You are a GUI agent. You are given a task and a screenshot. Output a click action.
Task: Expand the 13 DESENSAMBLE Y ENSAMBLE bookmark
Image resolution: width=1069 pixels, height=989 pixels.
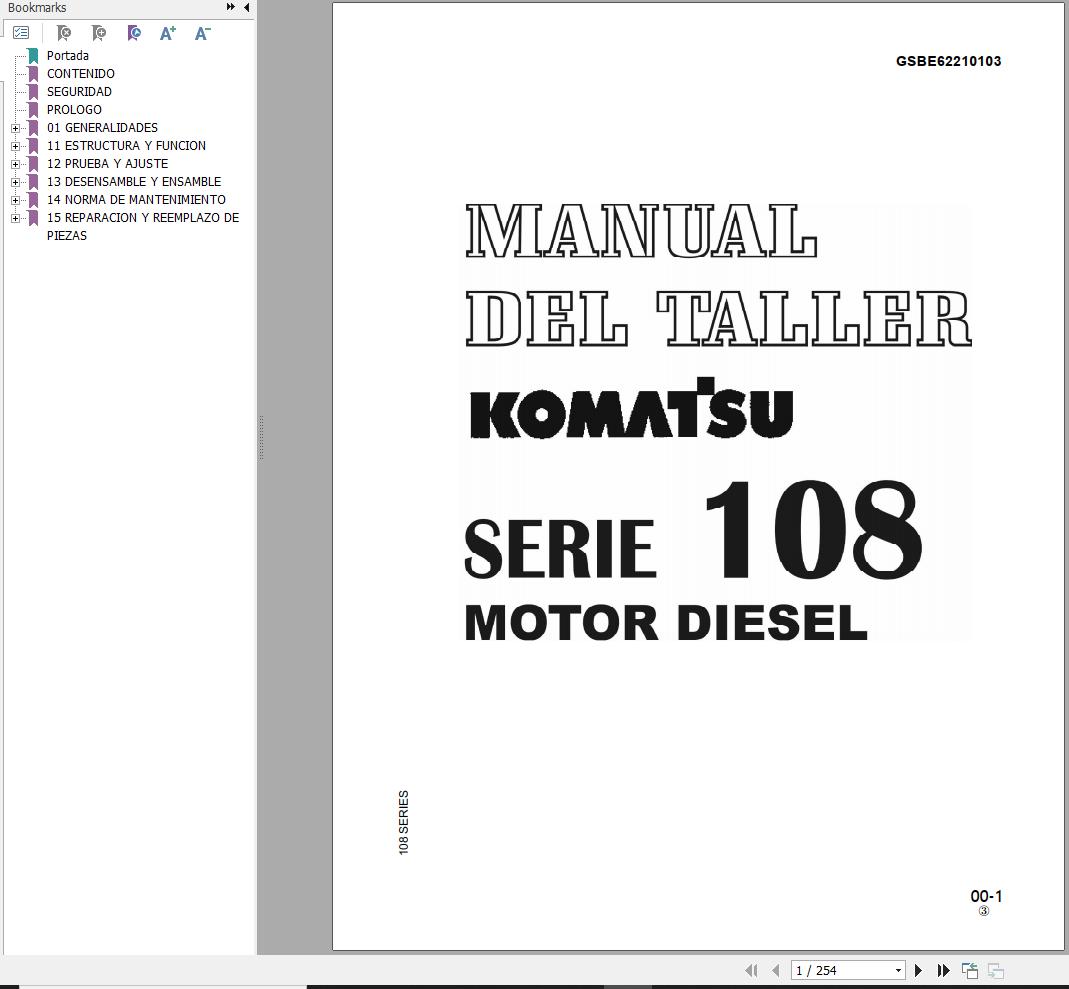[x=15, y=182]
